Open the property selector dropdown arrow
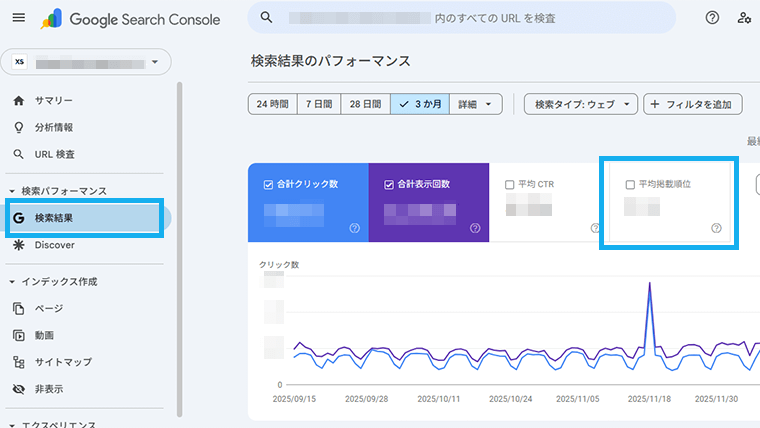Screen dimensions: 760x428 point(155,62)
